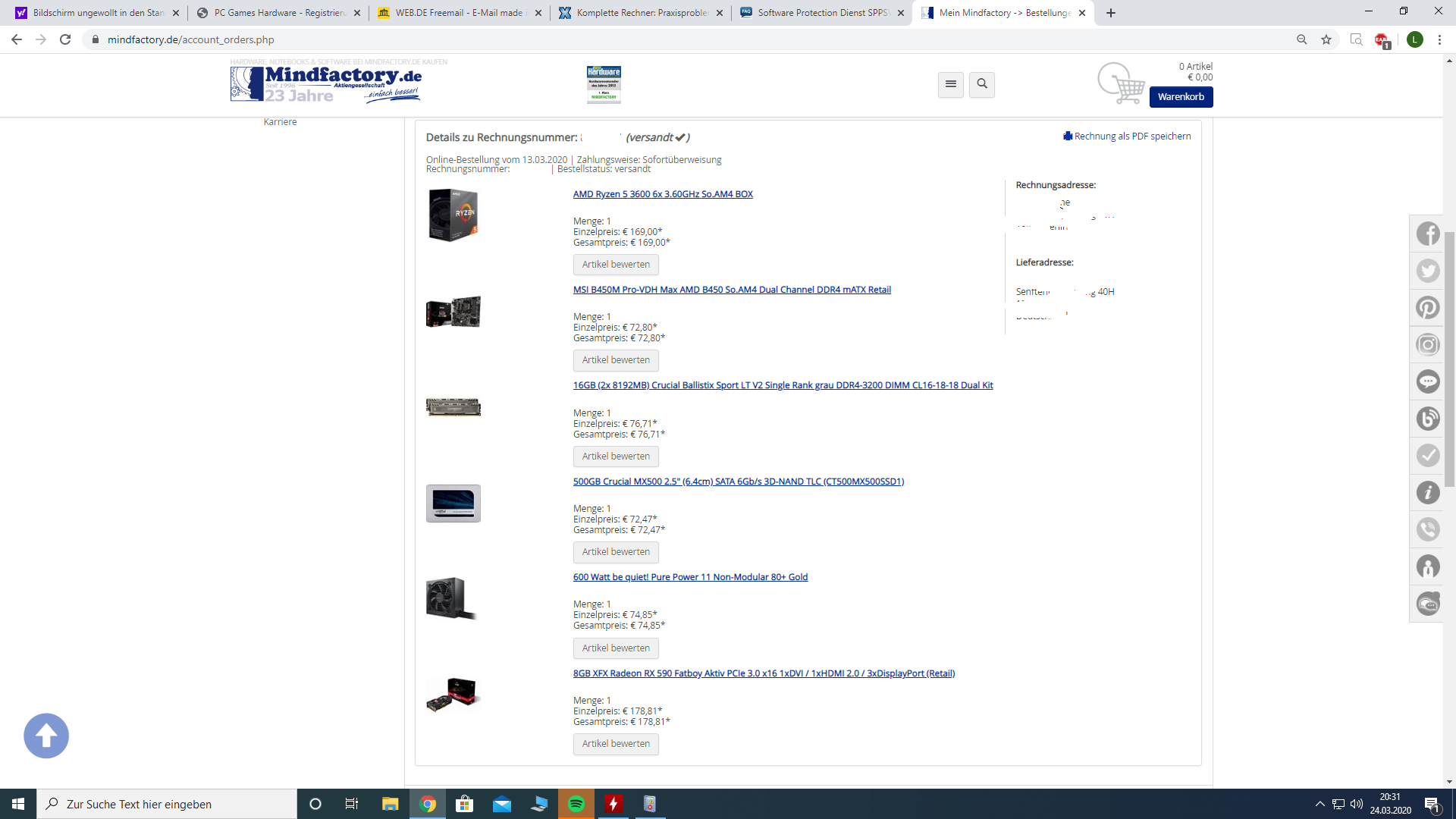
Task: Switch to the Komplette Rechner tab
Action: pos(640,13)
